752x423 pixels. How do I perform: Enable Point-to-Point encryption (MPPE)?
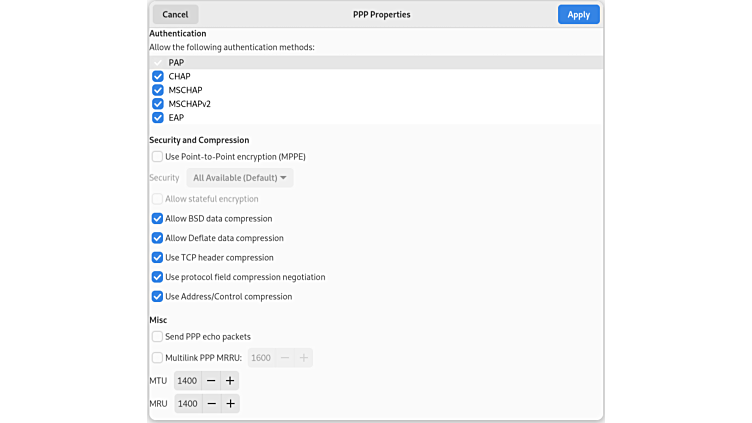pos(158,157)
